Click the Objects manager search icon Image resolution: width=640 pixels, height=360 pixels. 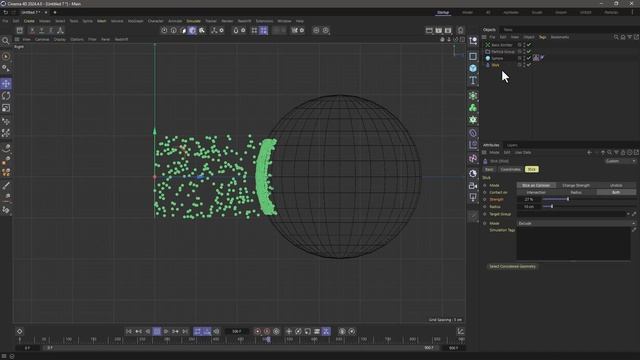pyautogui.click(x=616, y=37)
